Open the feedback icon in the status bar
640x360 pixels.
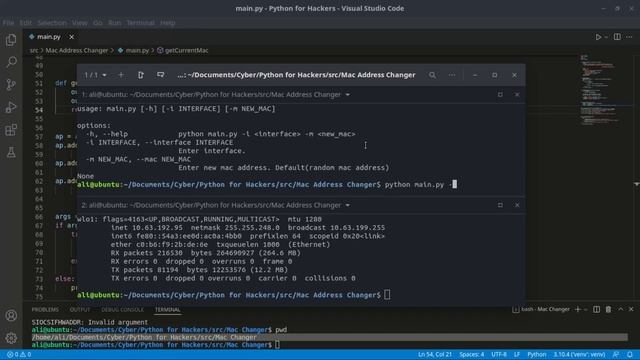(x=616, y=355)
